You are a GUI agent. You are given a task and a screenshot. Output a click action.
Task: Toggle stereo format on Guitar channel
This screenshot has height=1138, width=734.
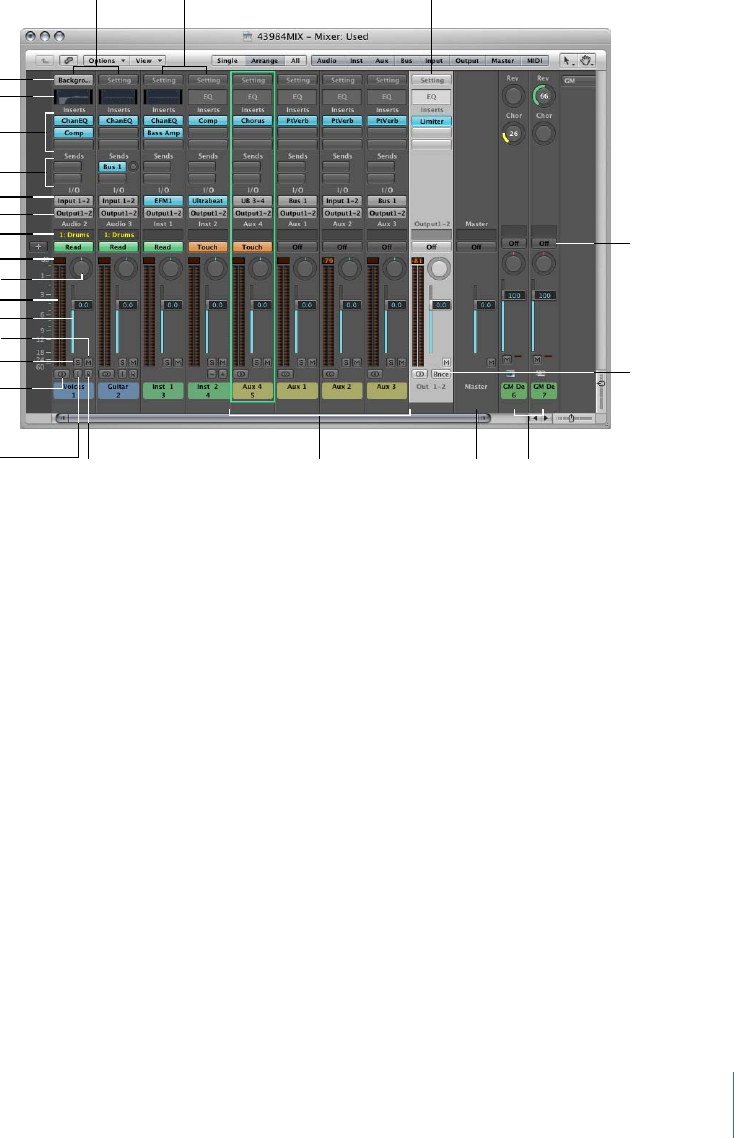[106, 374]
